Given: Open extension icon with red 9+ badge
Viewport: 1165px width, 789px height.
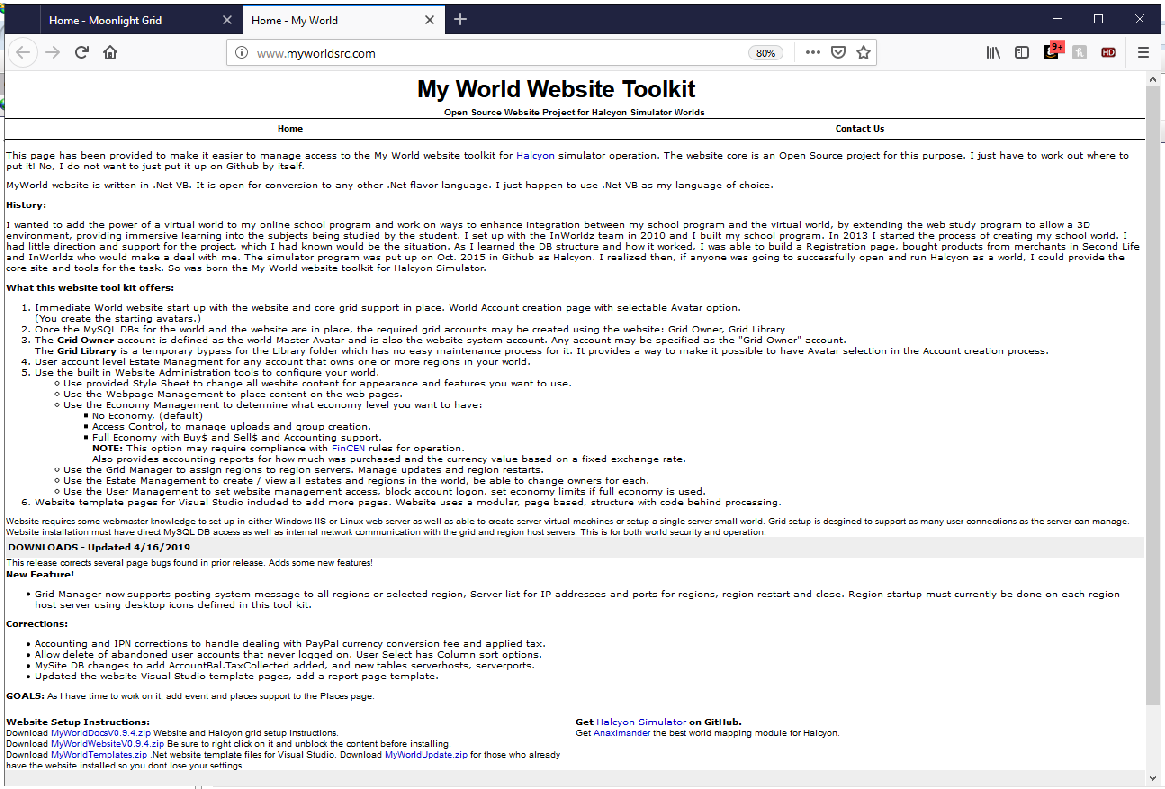Looking at the screenshot, I should (1052, 51).
